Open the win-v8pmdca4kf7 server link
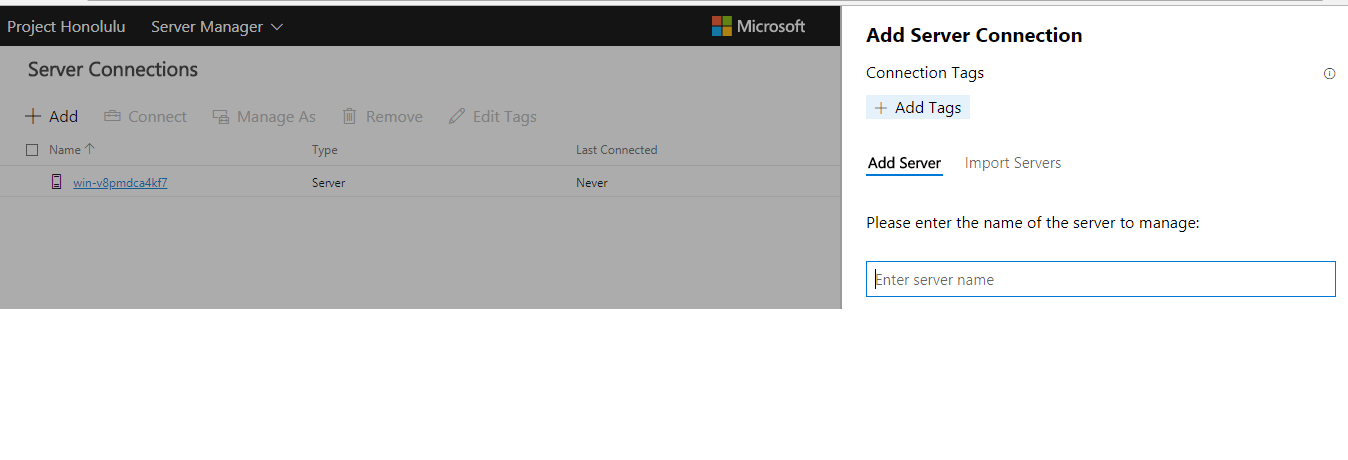 coord(120,183)
